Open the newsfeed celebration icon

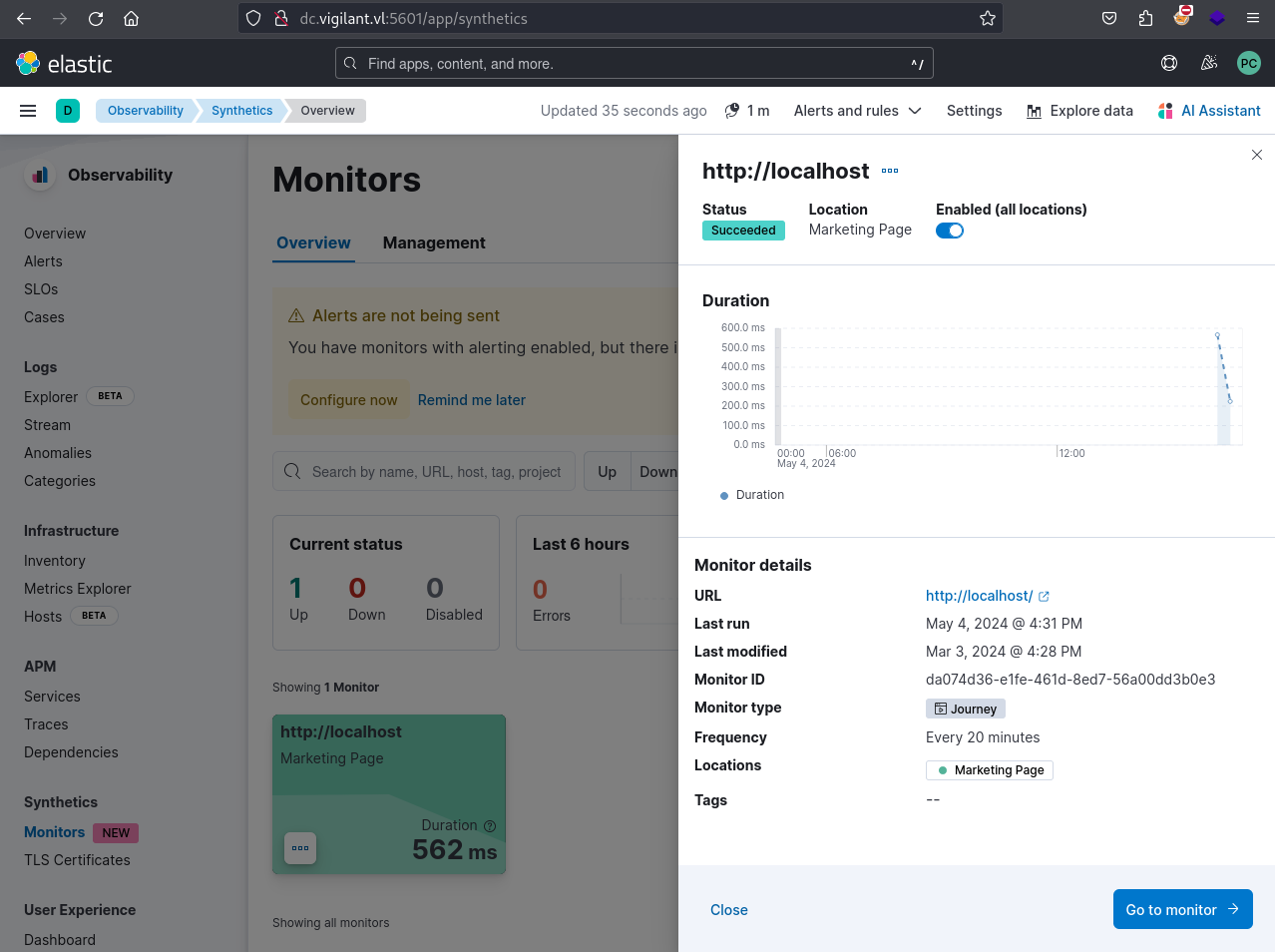[1209, 63]
